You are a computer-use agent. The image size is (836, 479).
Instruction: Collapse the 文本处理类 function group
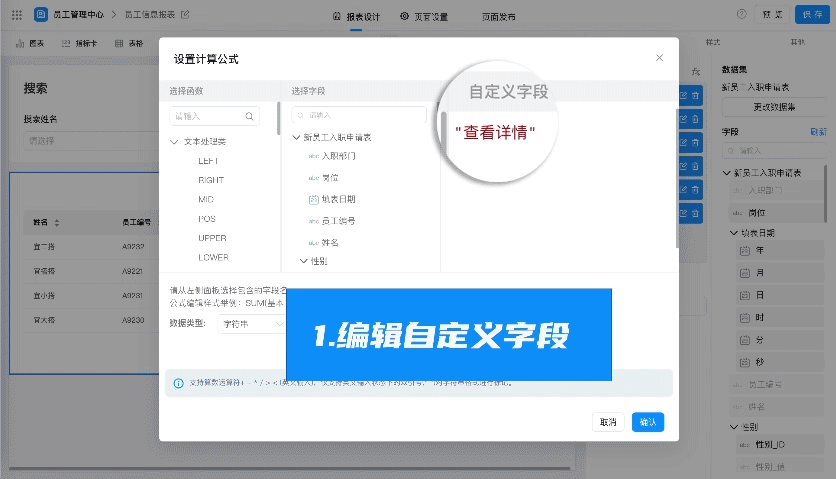click(x=176, y=141)
